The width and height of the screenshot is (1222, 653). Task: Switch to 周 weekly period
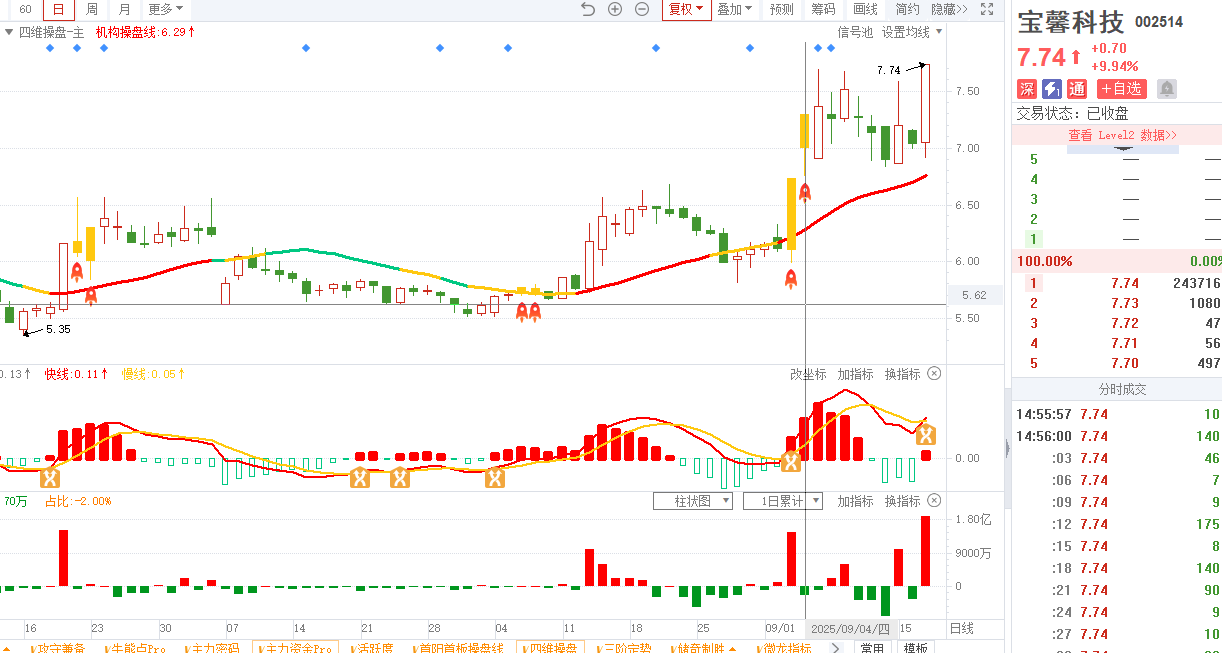[92, 10]
